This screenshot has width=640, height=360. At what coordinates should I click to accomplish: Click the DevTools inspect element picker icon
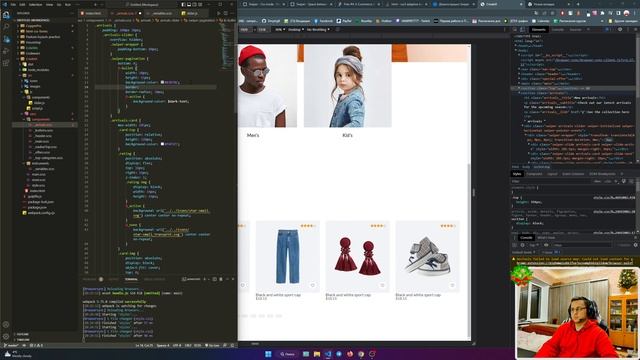click(x=515, y=29)
